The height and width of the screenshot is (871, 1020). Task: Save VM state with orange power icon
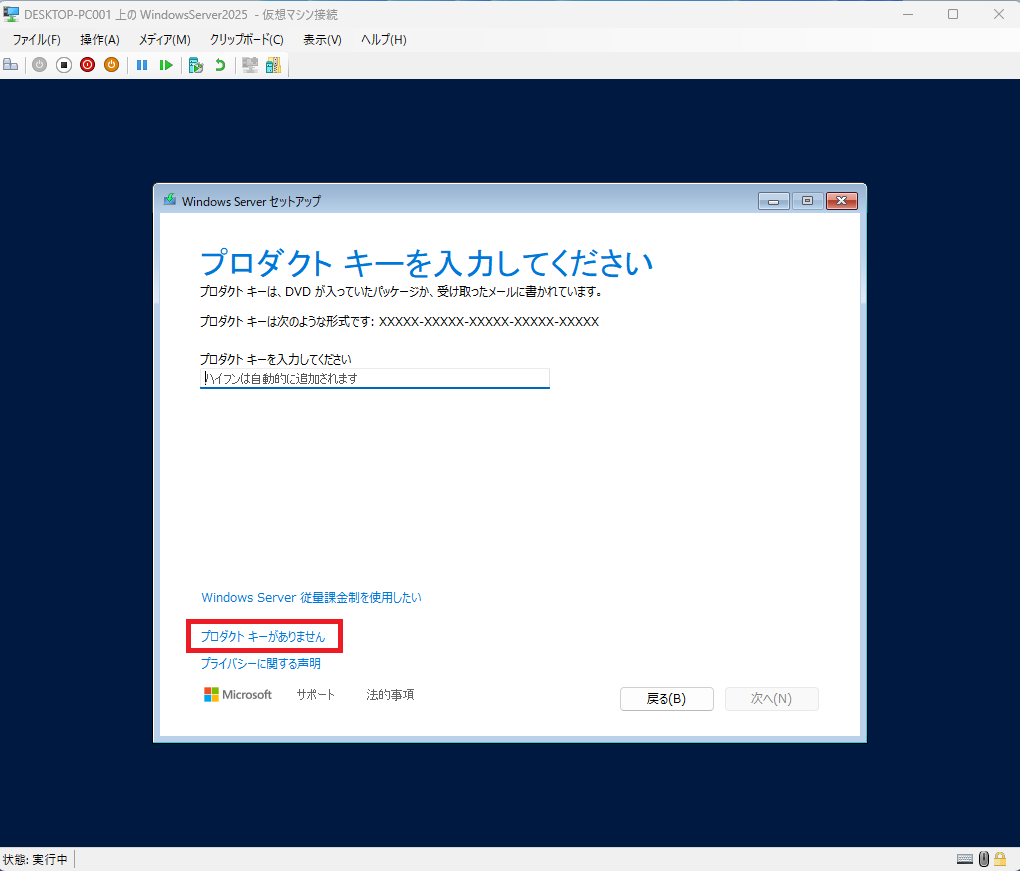point(111,65)
